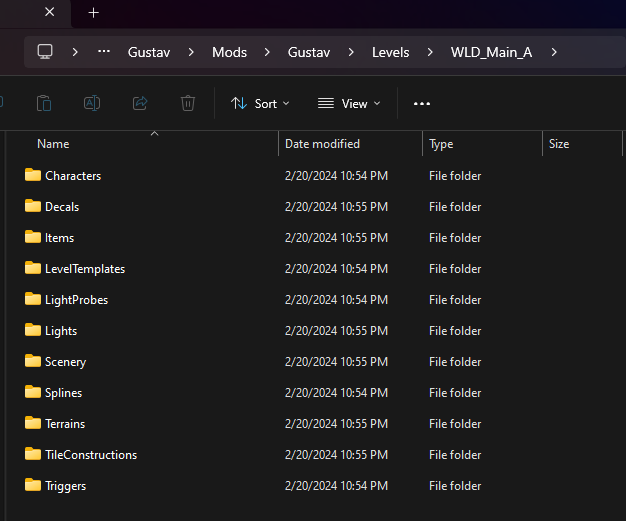This screenshot has height=521, width=626.
Task: Click File folder type in Triggers row
Action: click(x=455, y=486)
